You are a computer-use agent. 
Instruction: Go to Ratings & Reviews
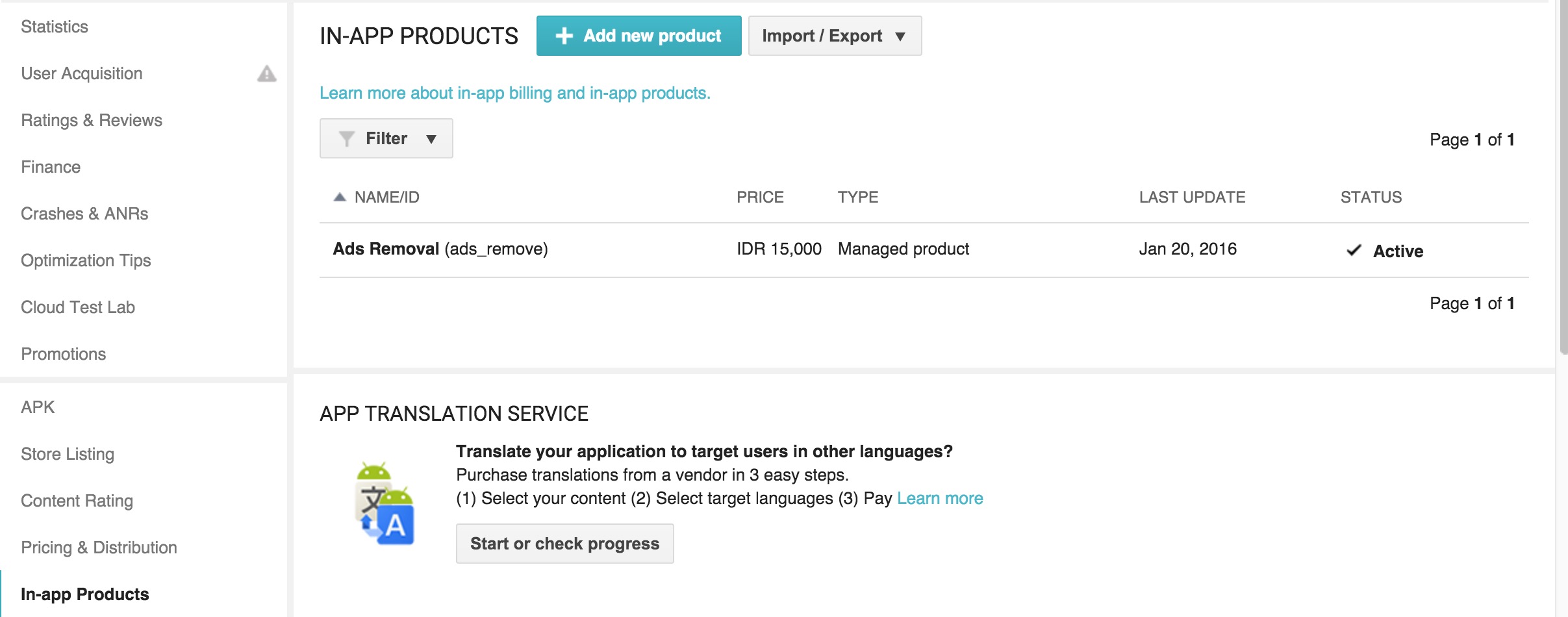pyautogui.click(x=92, y=121)
